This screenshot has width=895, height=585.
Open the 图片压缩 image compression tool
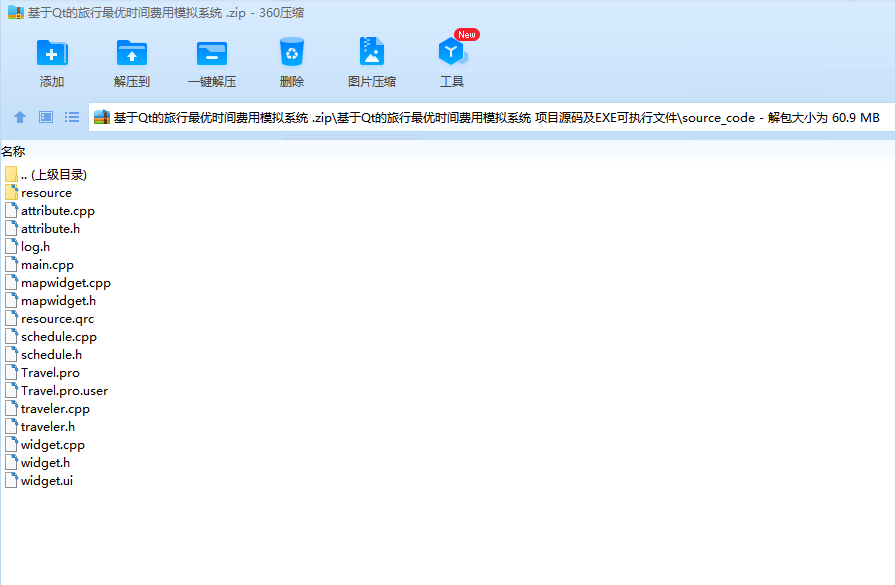point(372,52)
